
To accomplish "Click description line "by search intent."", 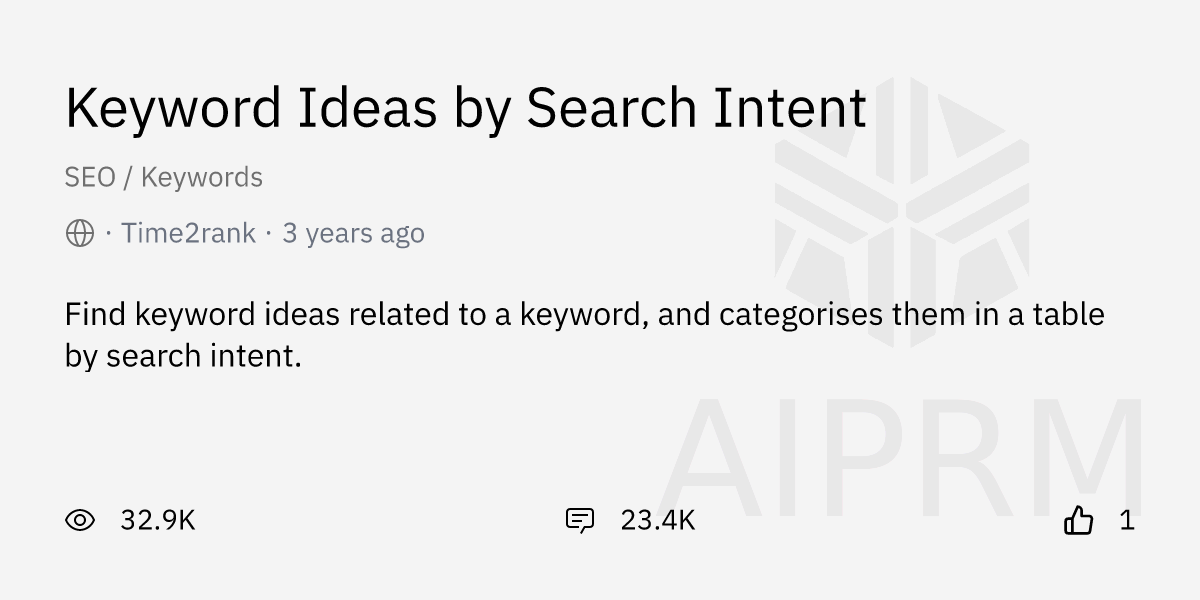I will (183, 356).
